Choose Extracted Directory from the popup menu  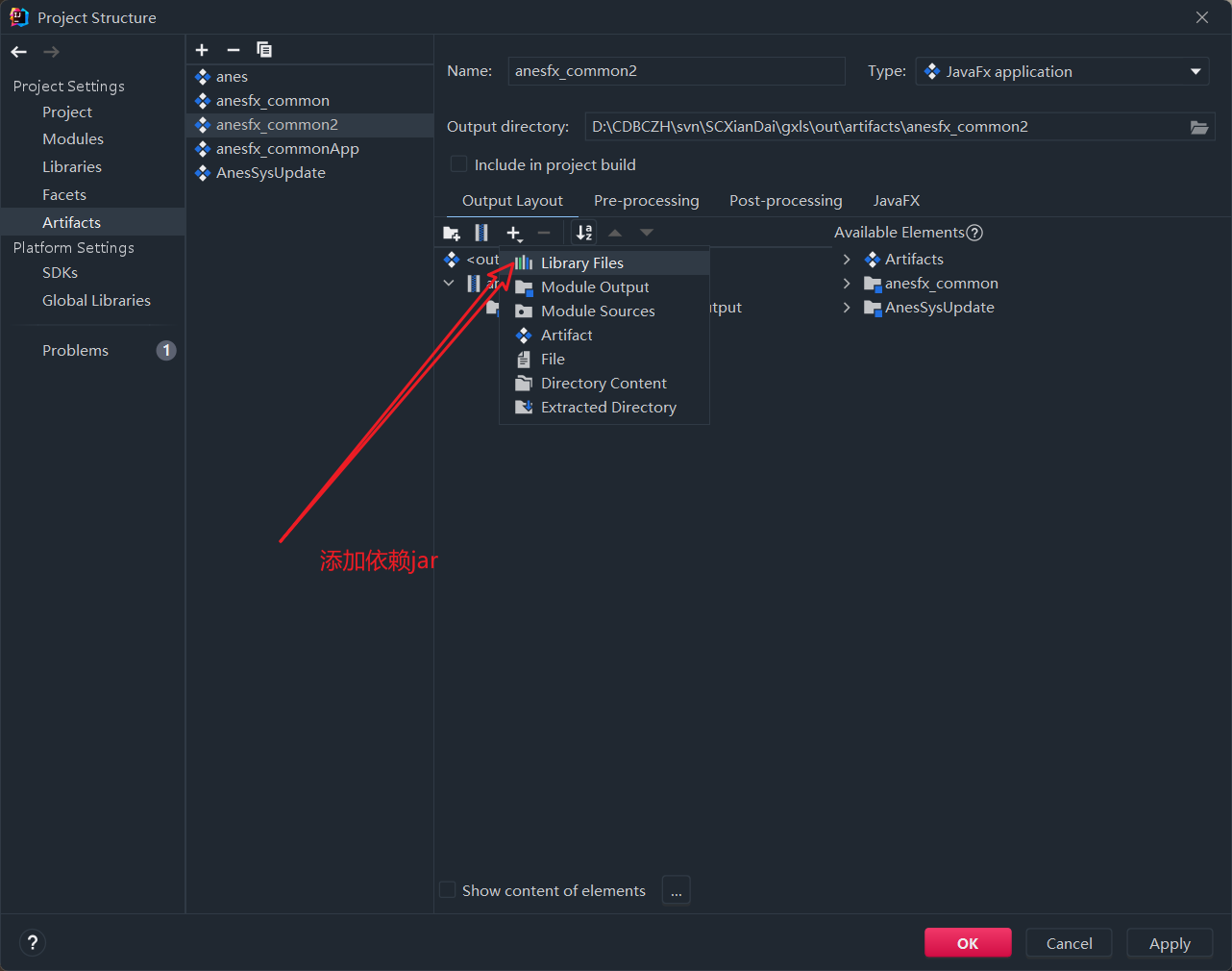click(x=604, y=408)
